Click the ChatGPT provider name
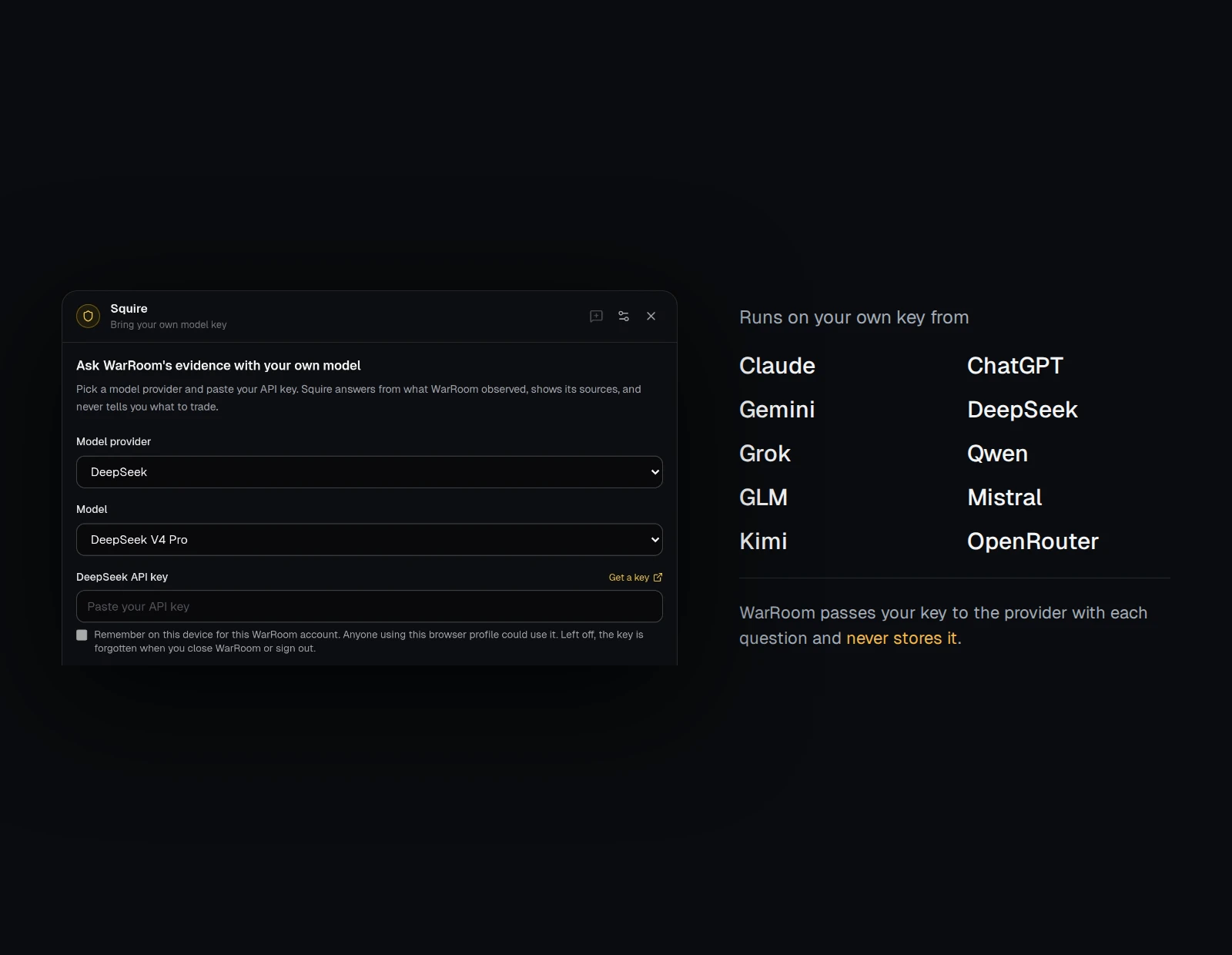 (1015, 366)
